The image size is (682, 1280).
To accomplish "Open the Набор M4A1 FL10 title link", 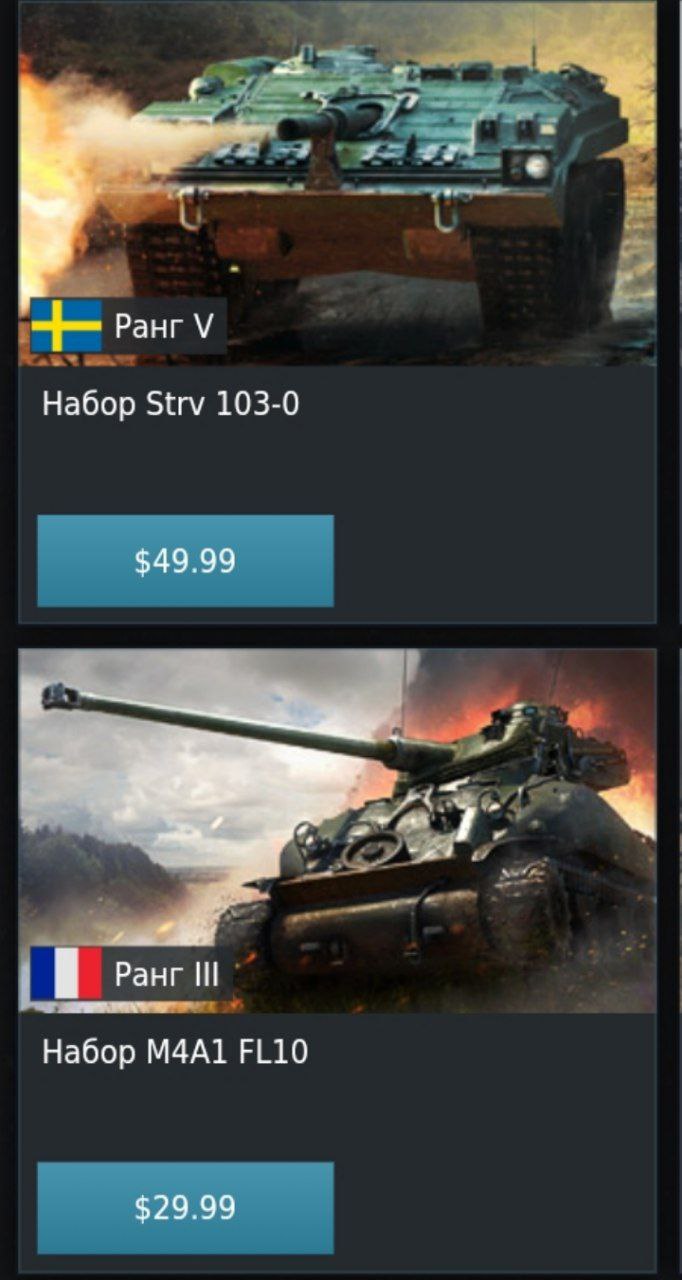I will click(x=175, y=1052).
